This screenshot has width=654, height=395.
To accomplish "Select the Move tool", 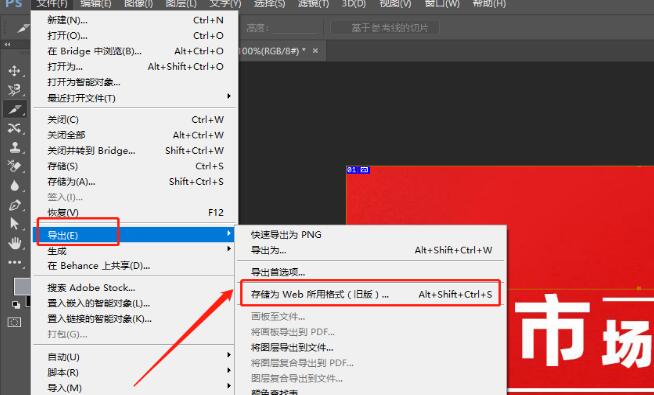I will (15, 70).
